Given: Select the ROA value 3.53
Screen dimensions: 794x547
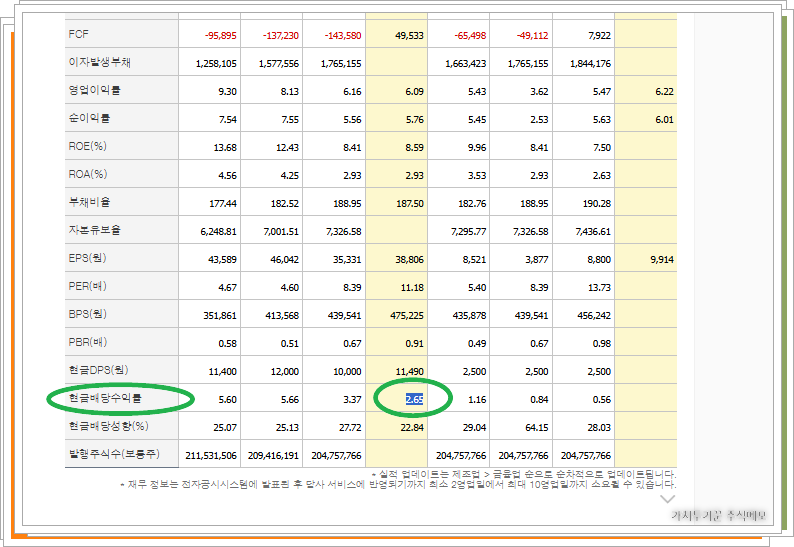Looking at the screenshot, I should coord(477,176).
